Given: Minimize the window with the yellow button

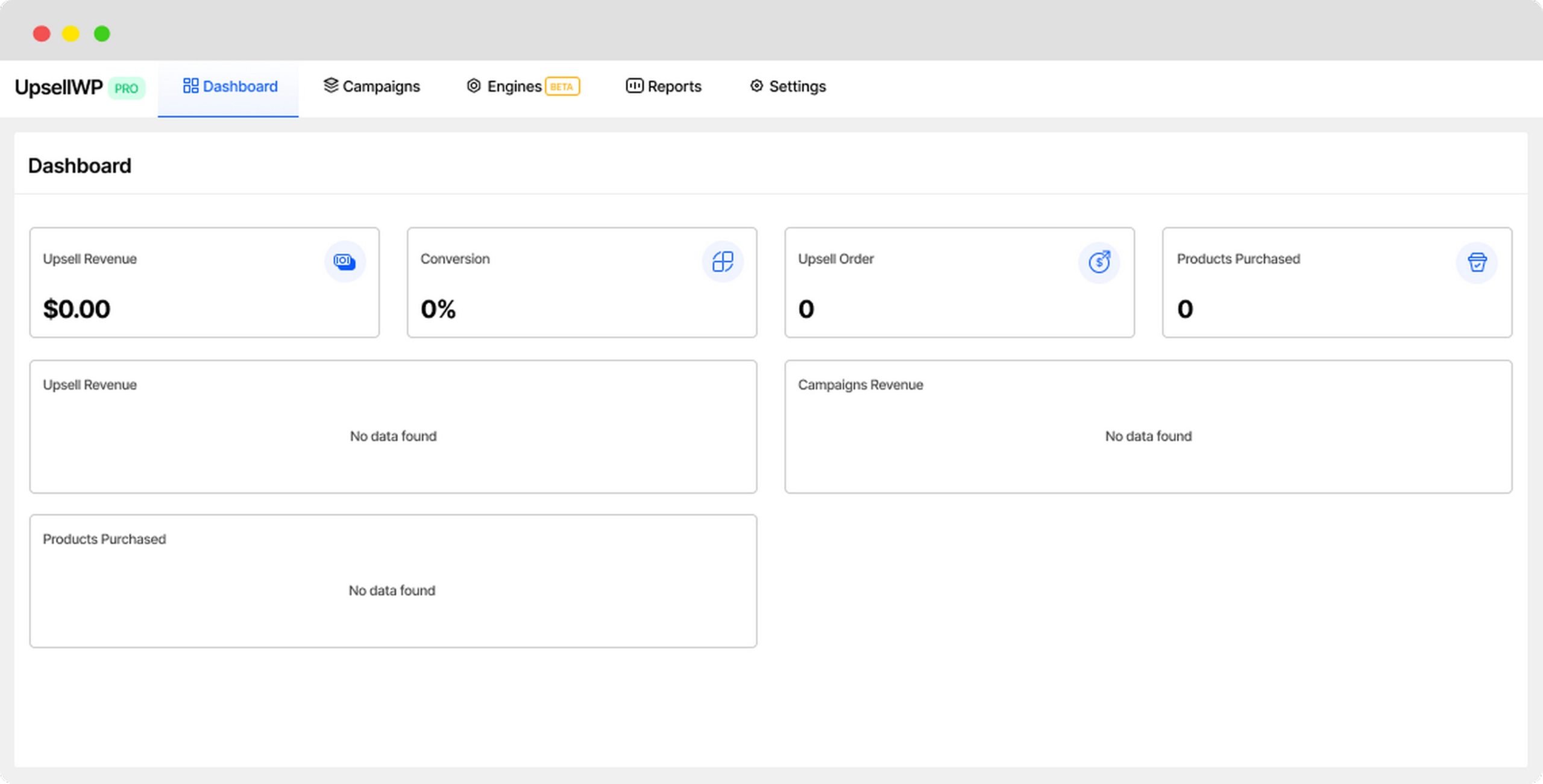Looking at the screenshot, I should (71, 34).
